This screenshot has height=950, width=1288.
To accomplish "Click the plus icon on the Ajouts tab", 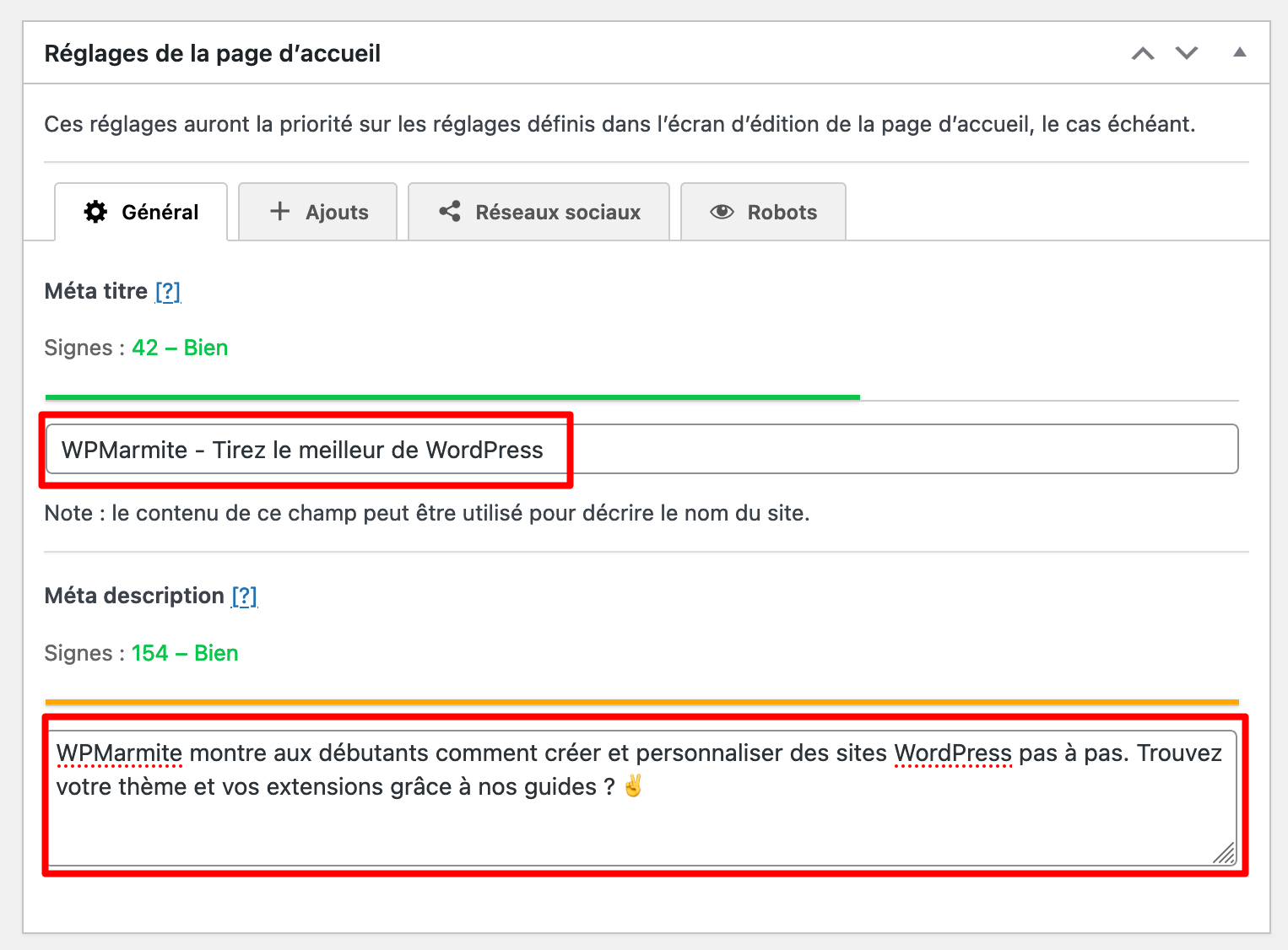I will 279,212.
